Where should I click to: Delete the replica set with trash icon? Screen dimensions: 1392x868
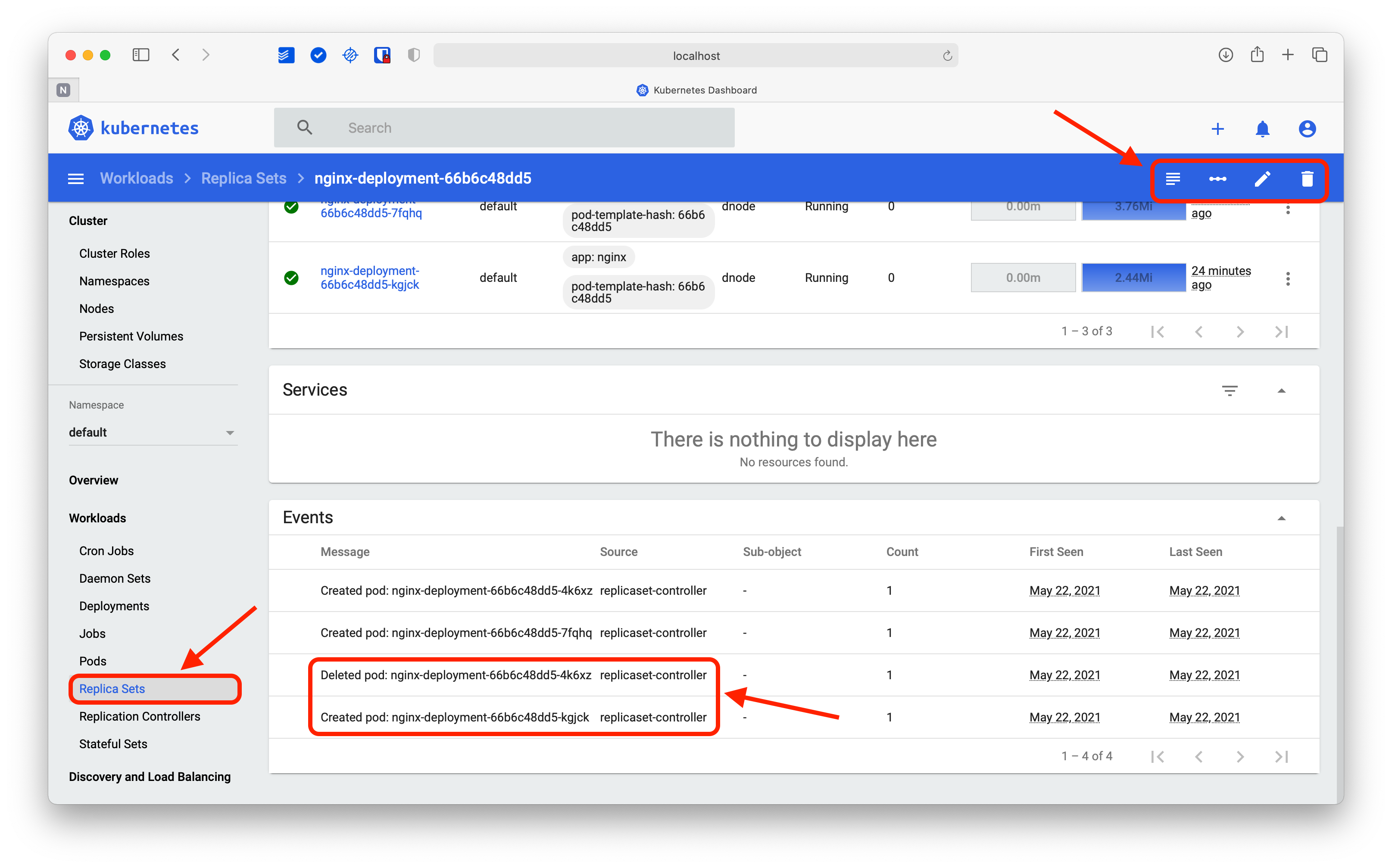pos(1307,179)
